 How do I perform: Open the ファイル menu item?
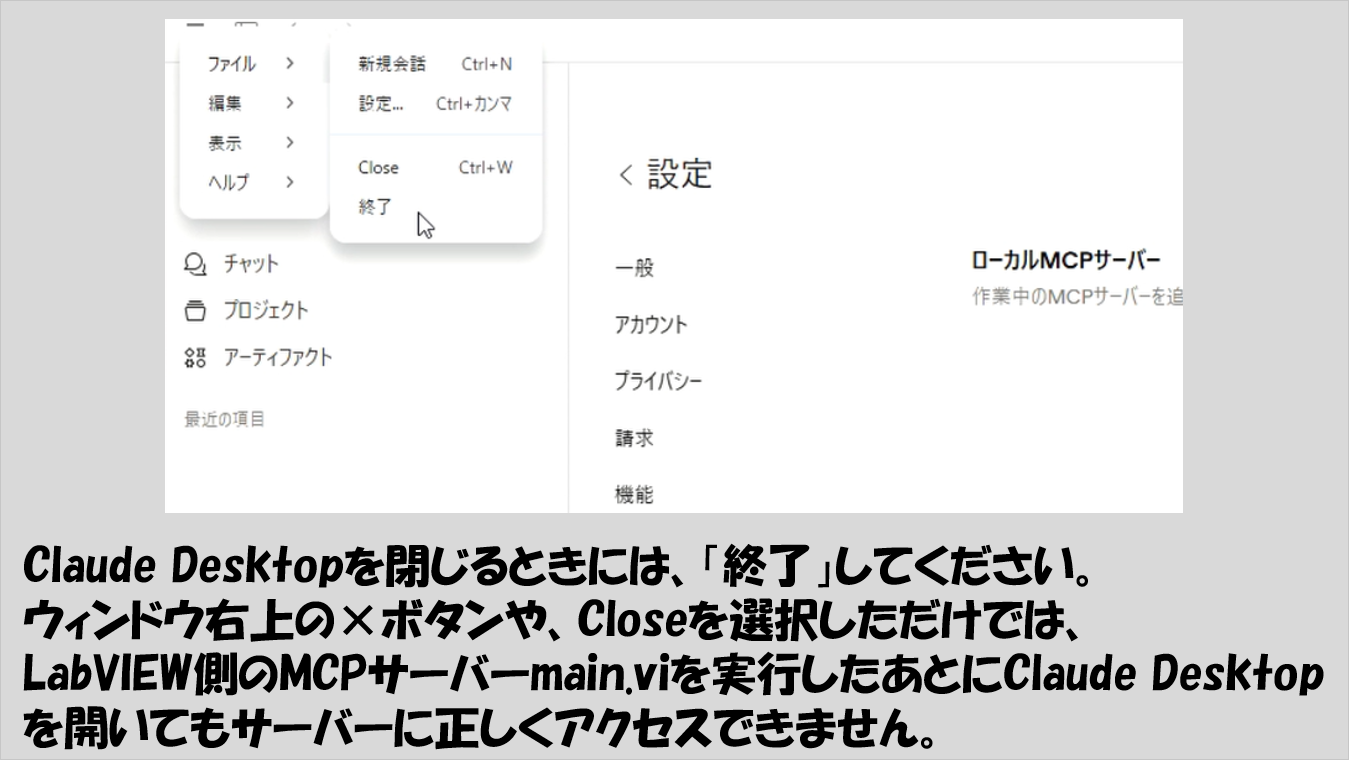[x=232, y=64]
